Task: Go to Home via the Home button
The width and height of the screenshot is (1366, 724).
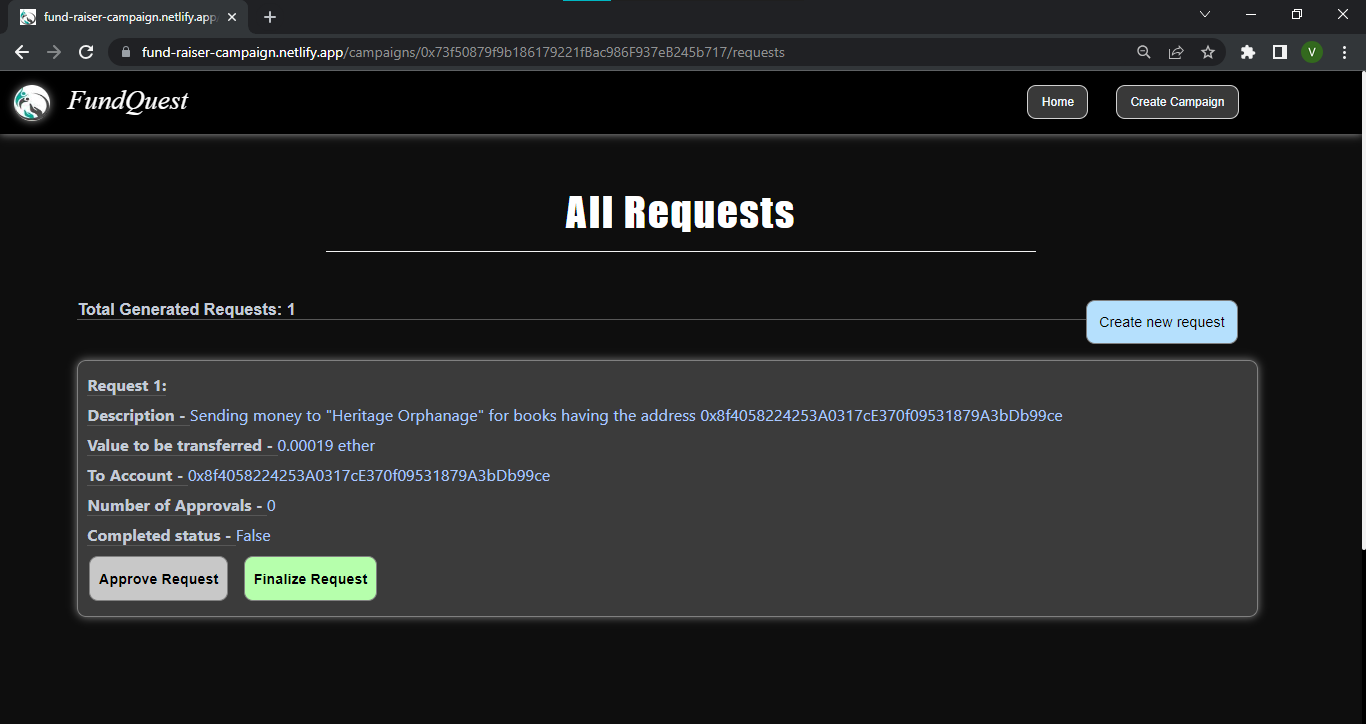Action: click(1057, 101)
